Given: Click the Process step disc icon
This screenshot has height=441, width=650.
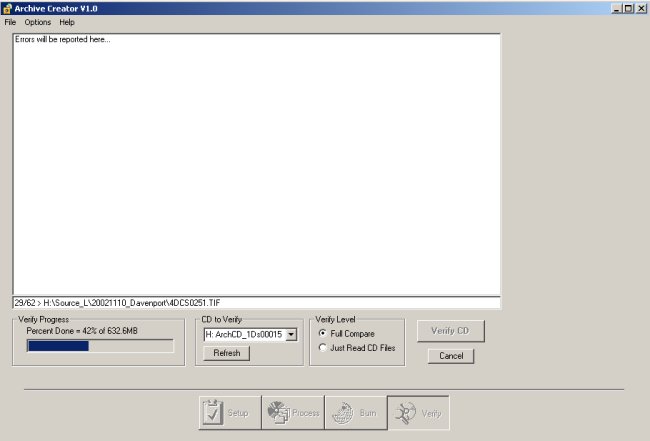Looking at the screenshot, I should 278,413.
